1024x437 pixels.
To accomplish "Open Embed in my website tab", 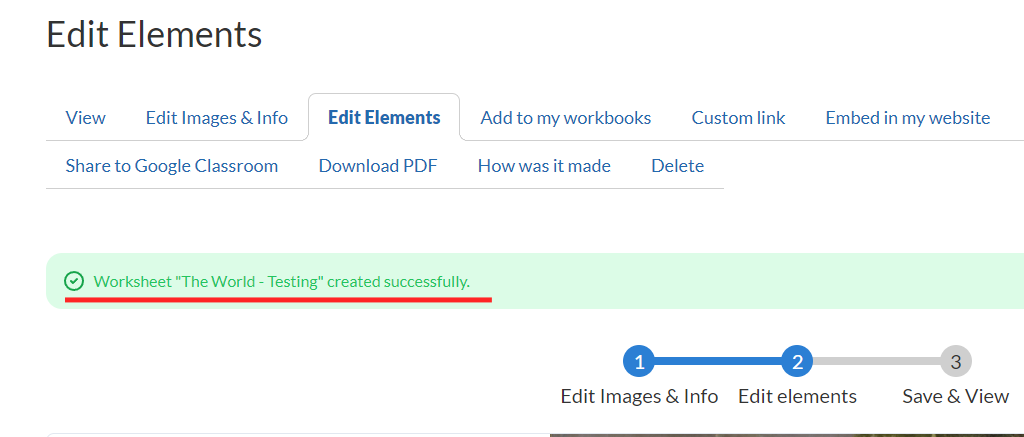I will coord(907,118).
